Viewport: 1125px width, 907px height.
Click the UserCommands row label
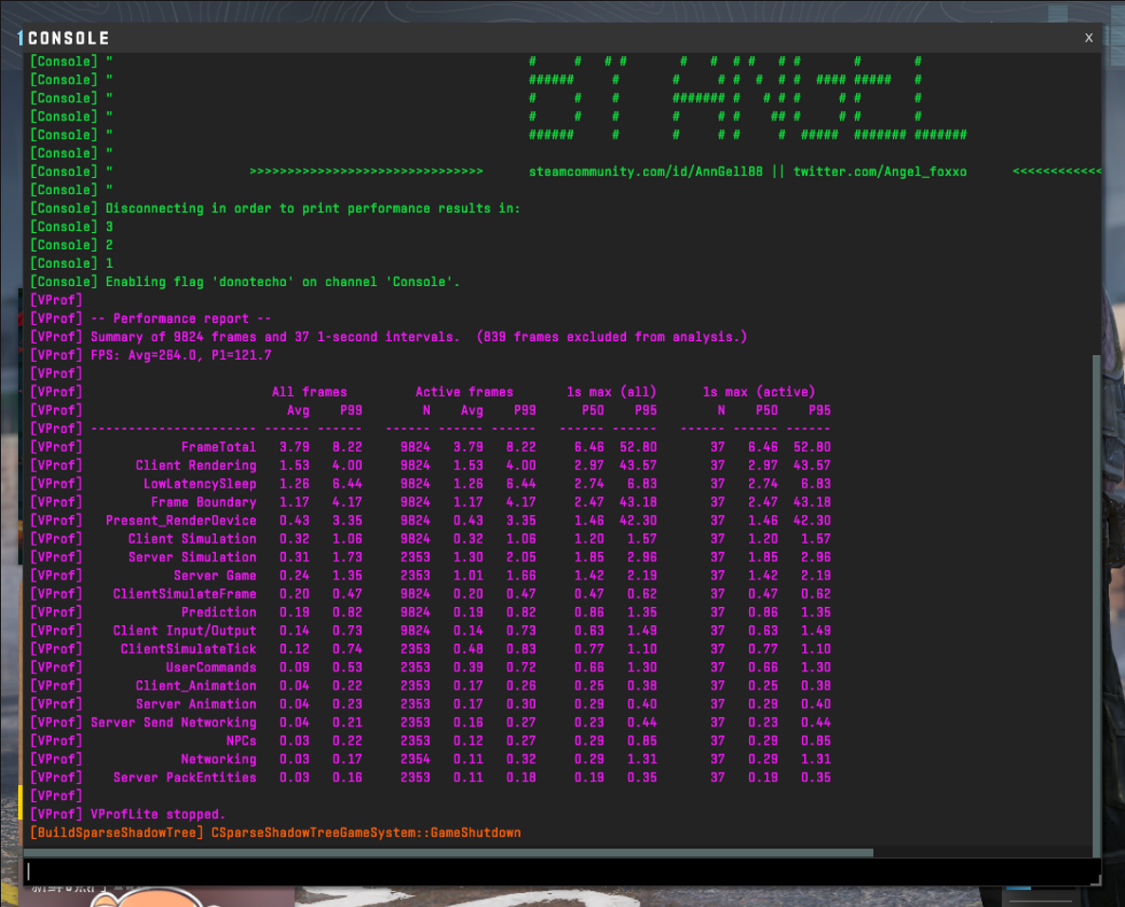[211, 667]
